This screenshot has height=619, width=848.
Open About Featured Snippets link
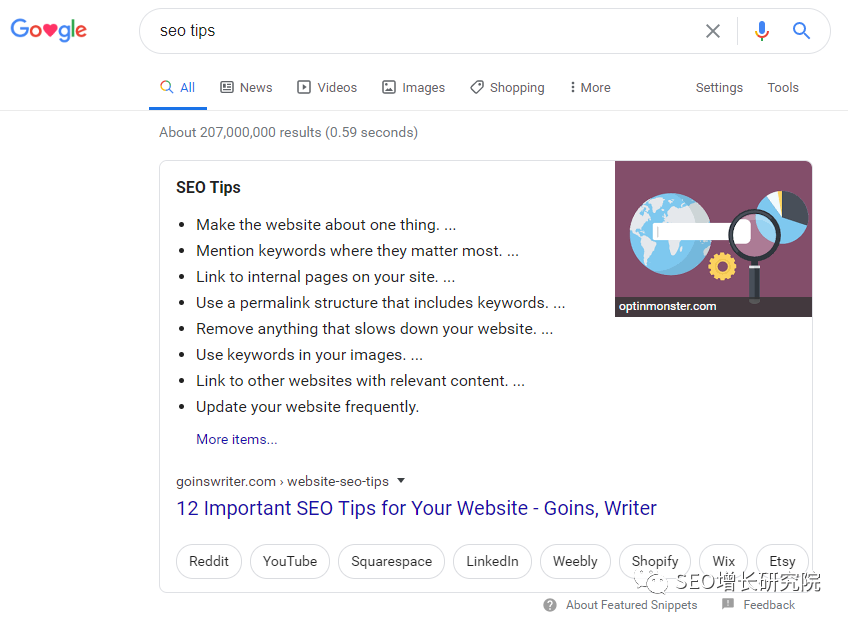631,605
